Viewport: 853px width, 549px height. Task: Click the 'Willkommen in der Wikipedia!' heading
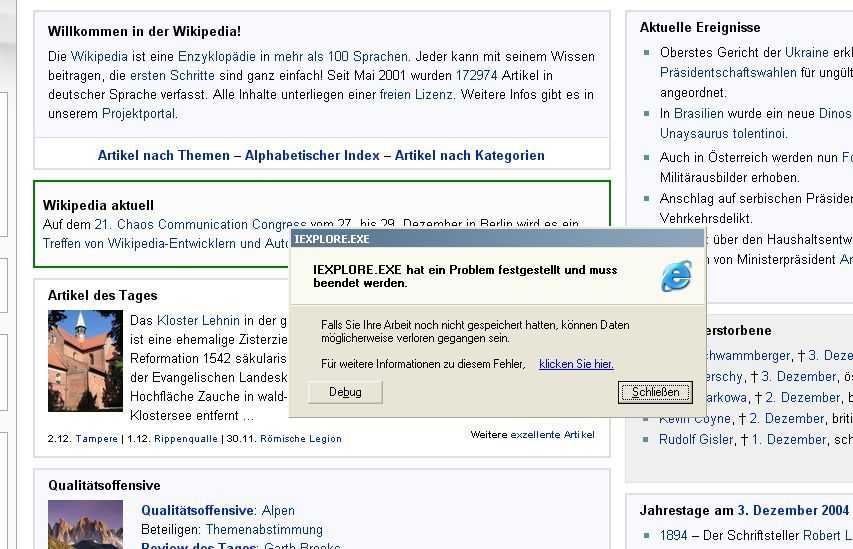click(x=144, y=32)
